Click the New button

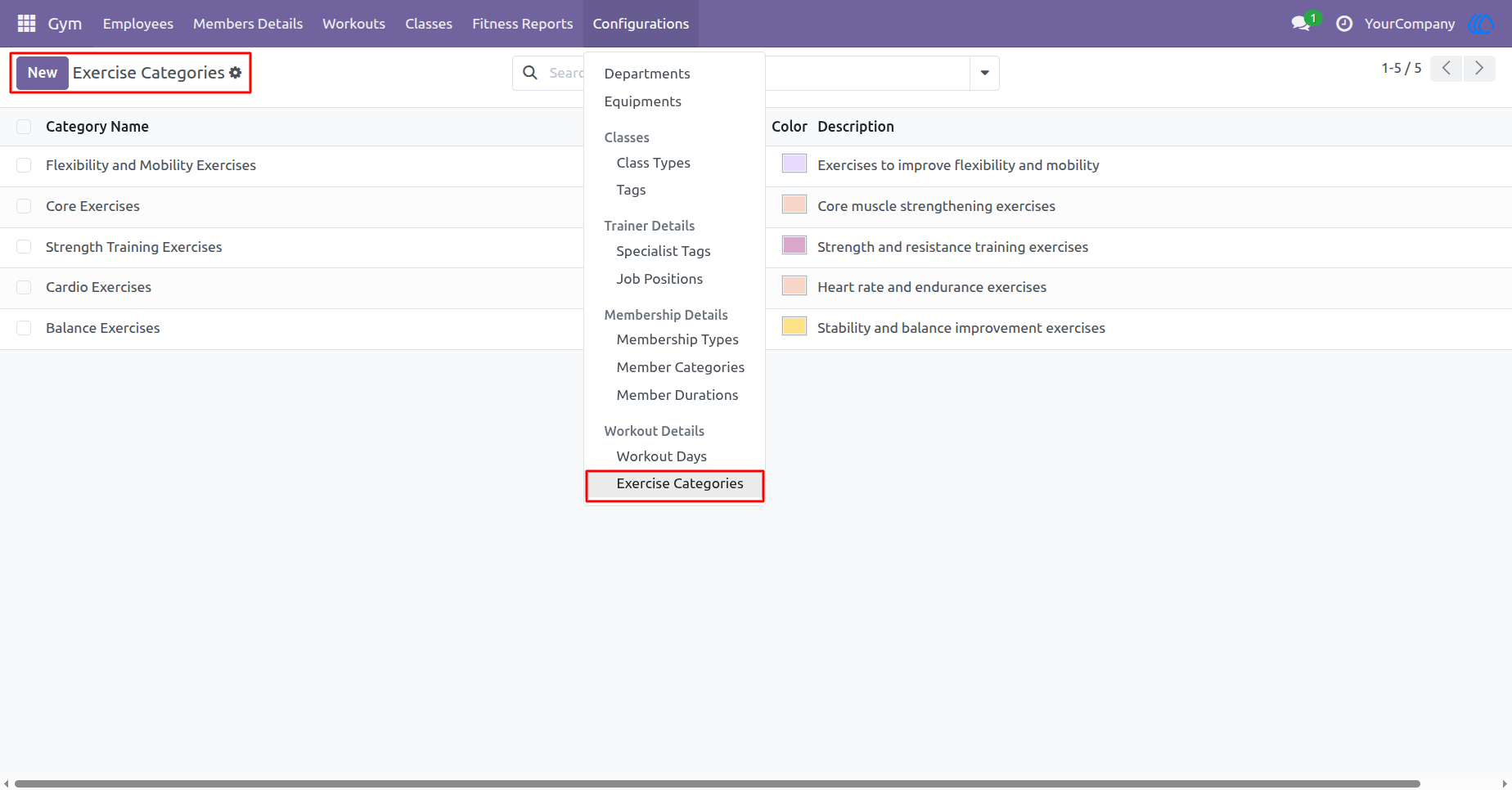(43, 73)
